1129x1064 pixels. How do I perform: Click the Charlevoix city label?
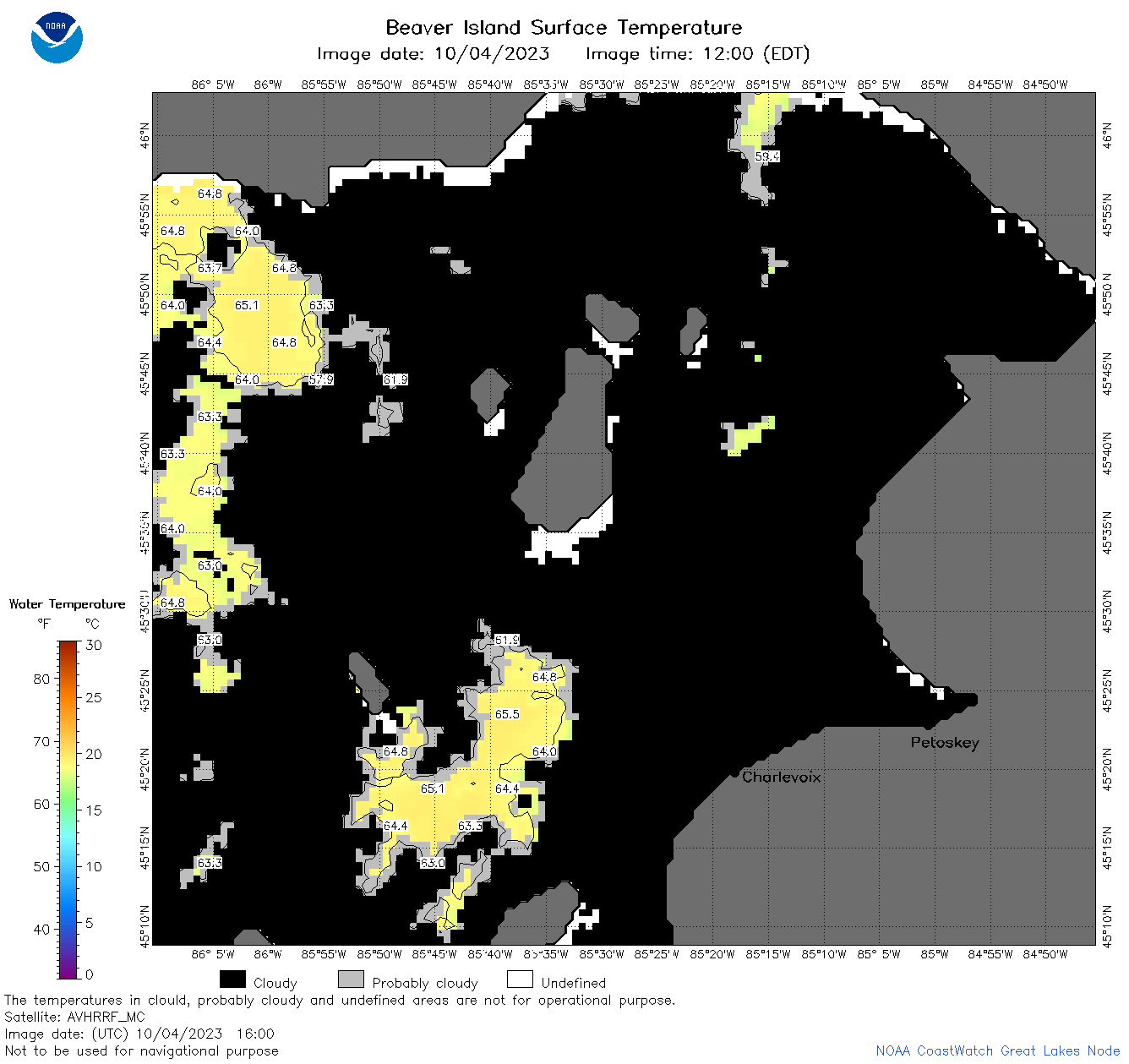click(x=781, y=777)
